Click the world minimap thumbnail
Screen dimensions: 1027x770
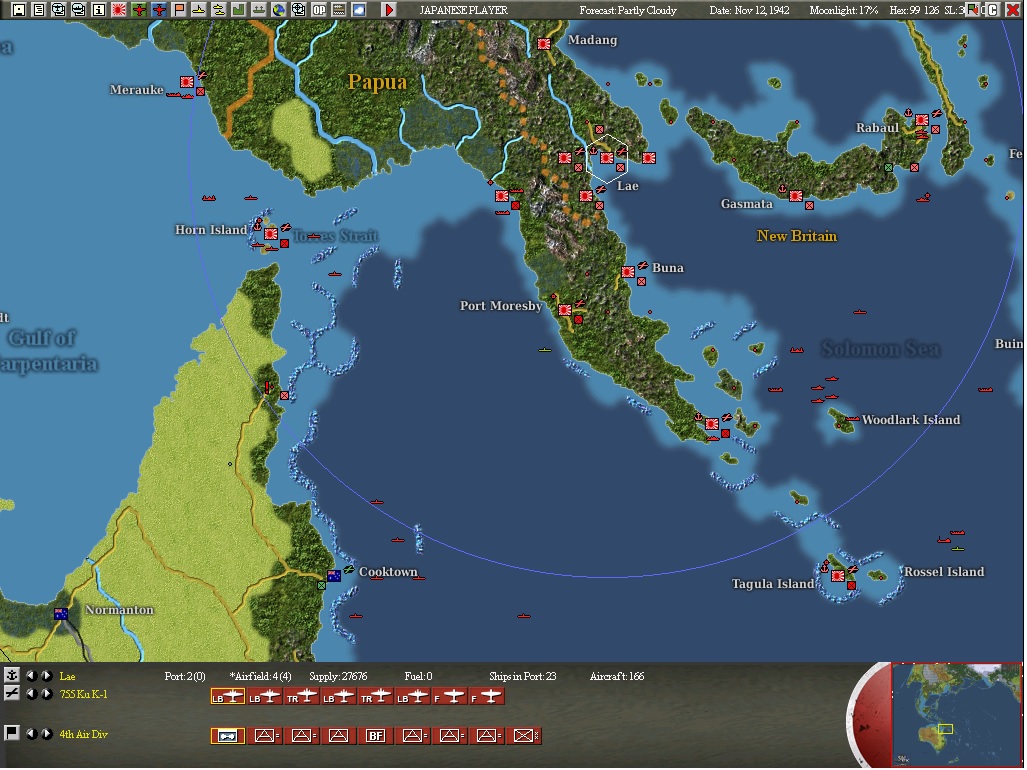pyautogui.click(x=957, y=715)
